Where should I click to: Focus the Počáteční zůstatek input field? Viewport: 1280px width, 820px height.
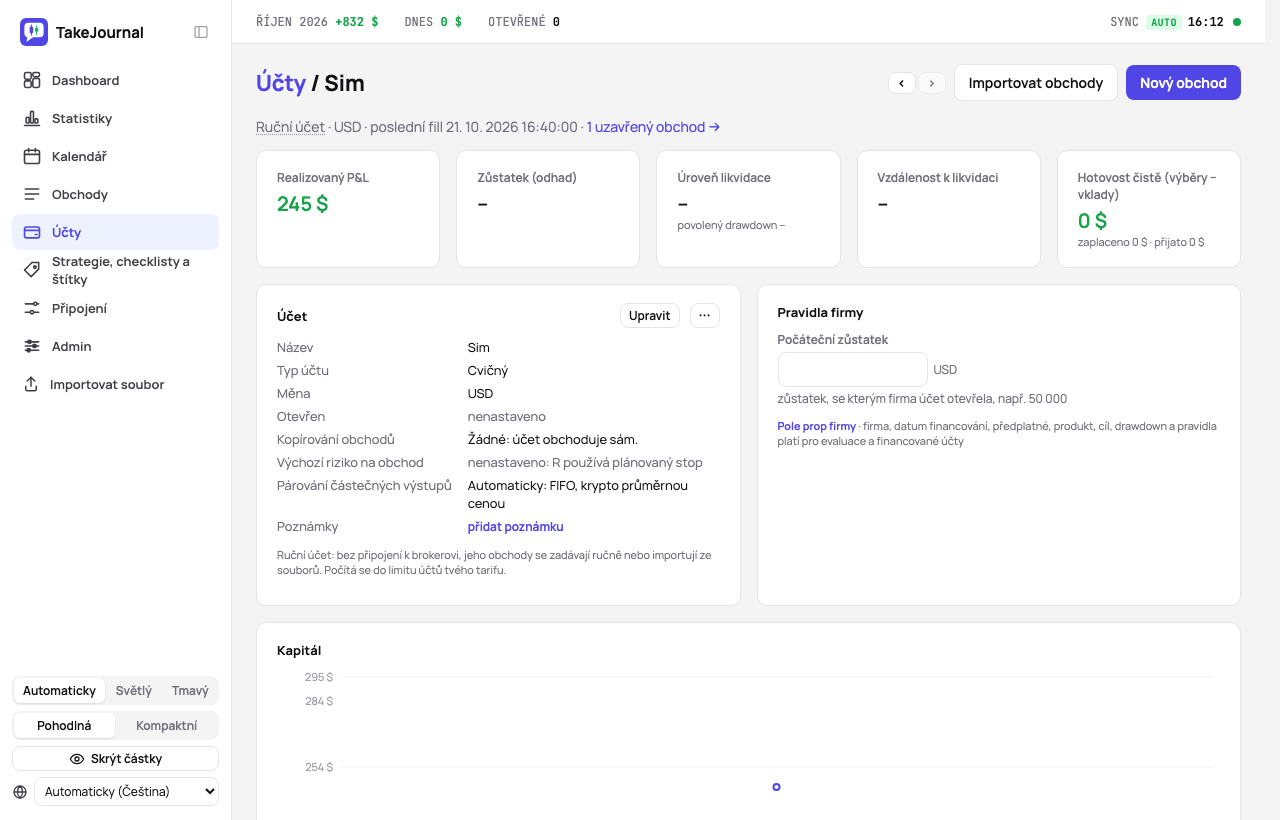[x=853, y=369]
